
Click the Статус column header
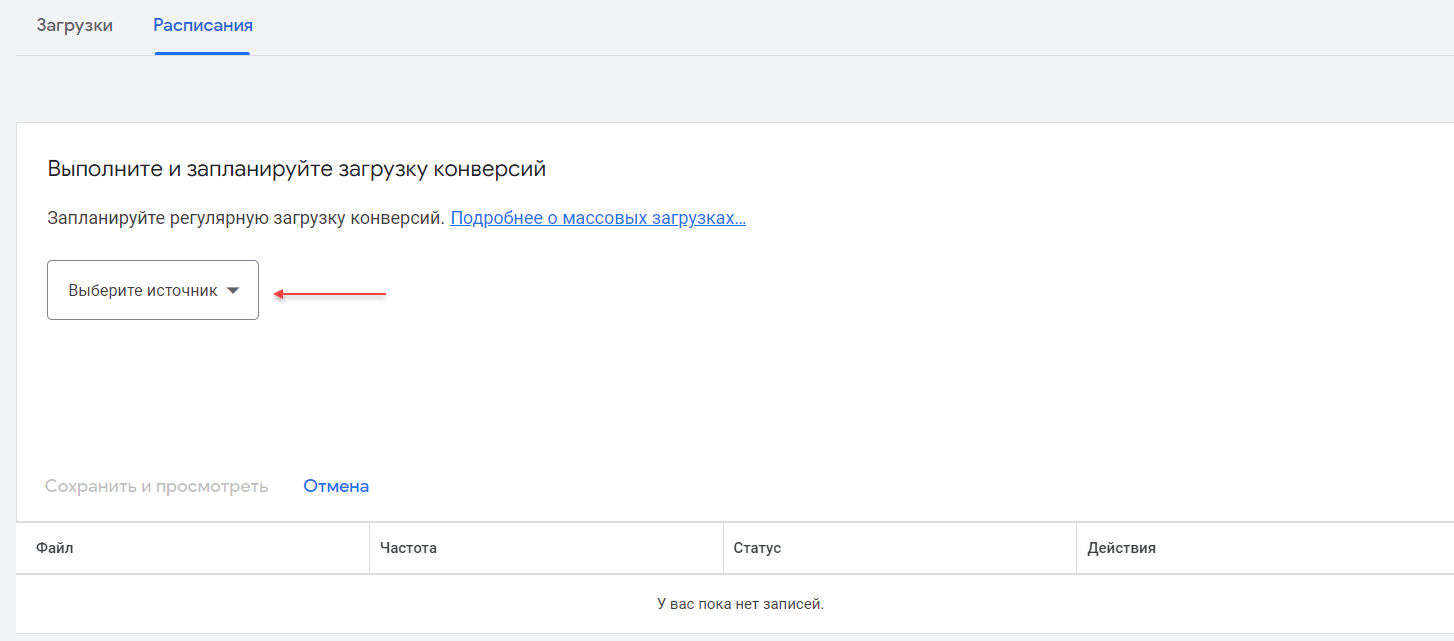click(x=757, y=548)
